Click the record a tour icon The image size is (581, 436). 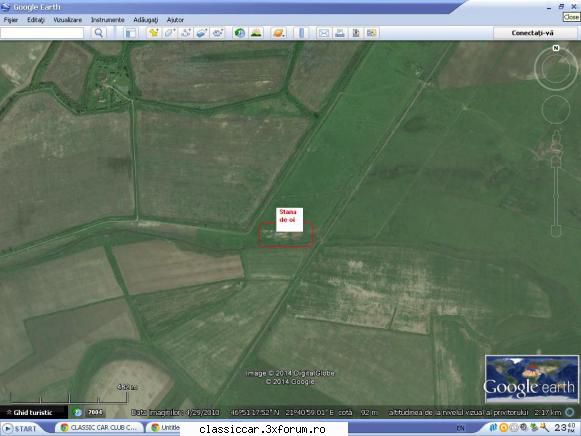tap(218, 33)
